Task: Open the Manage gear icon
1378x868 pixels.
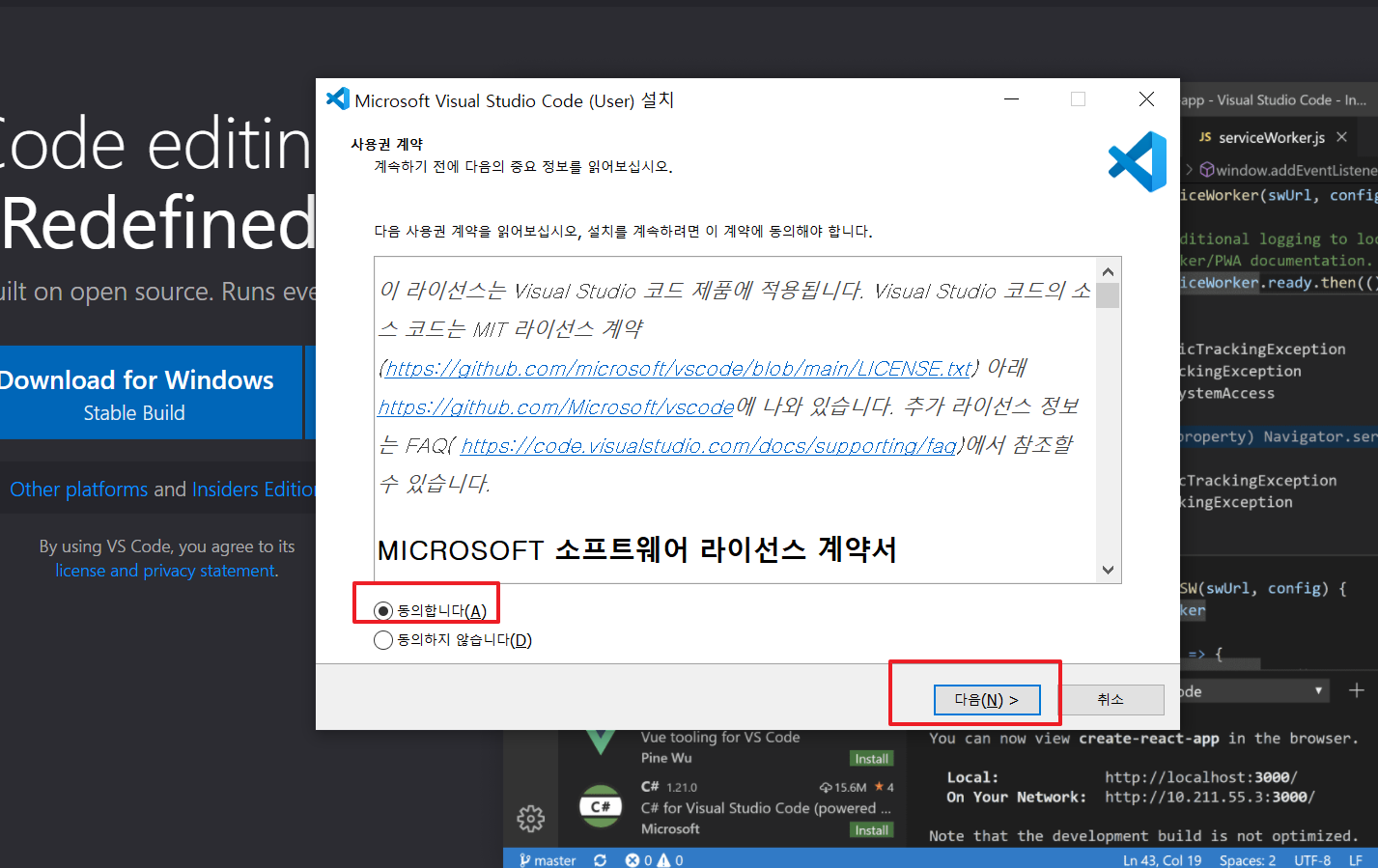Action: [x=530, y=819]
